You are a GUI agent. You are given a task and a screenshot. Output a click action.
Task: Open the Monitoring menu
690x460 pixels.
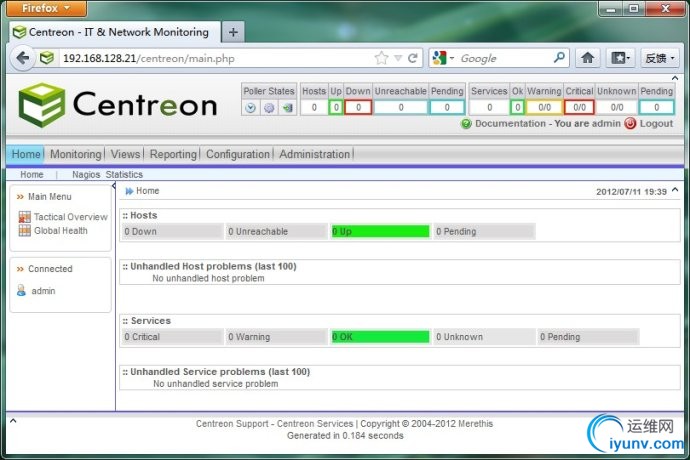coord(76,154)
